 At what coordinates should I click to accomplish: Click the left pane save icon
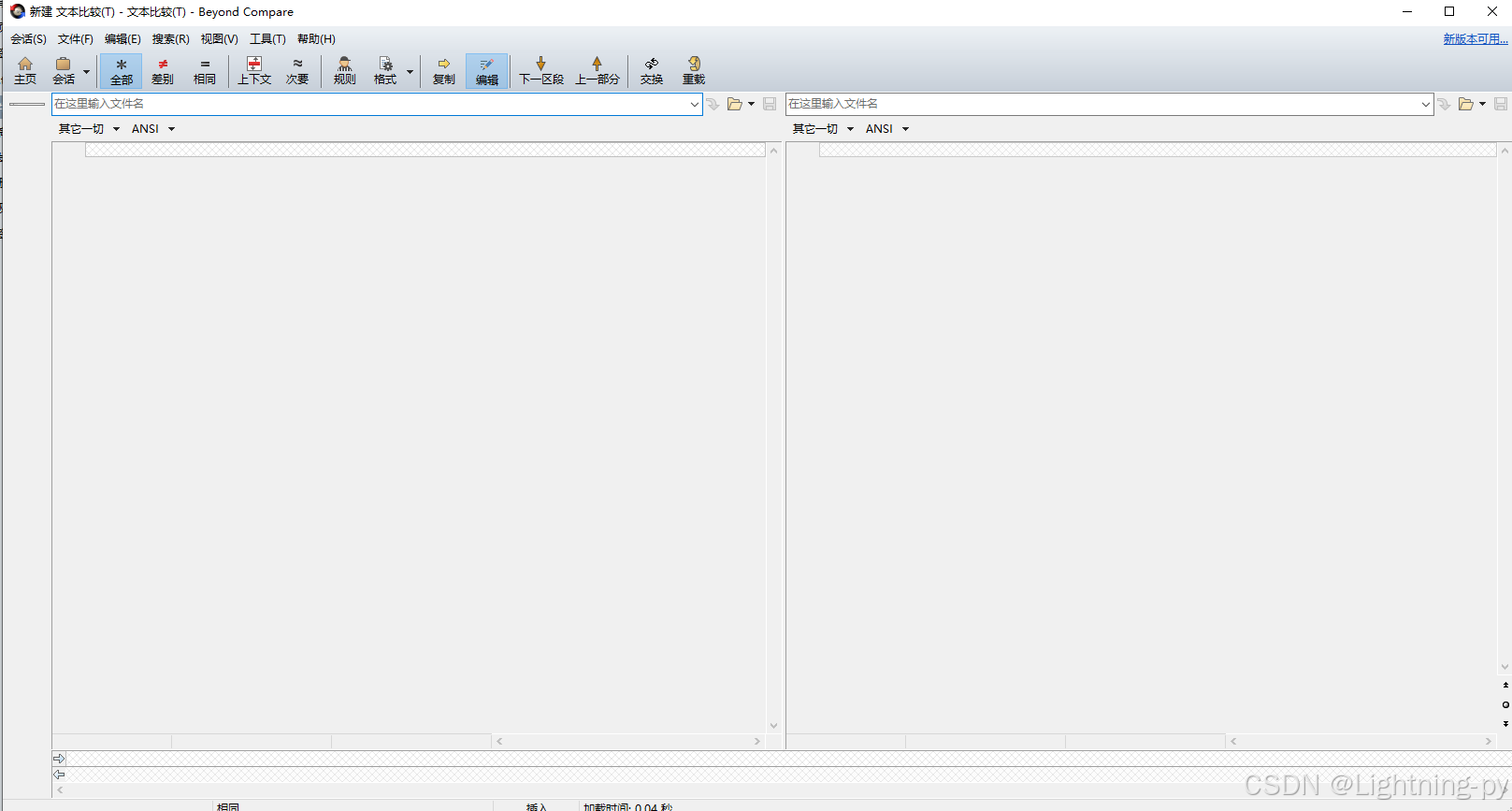tap(770, 104)
